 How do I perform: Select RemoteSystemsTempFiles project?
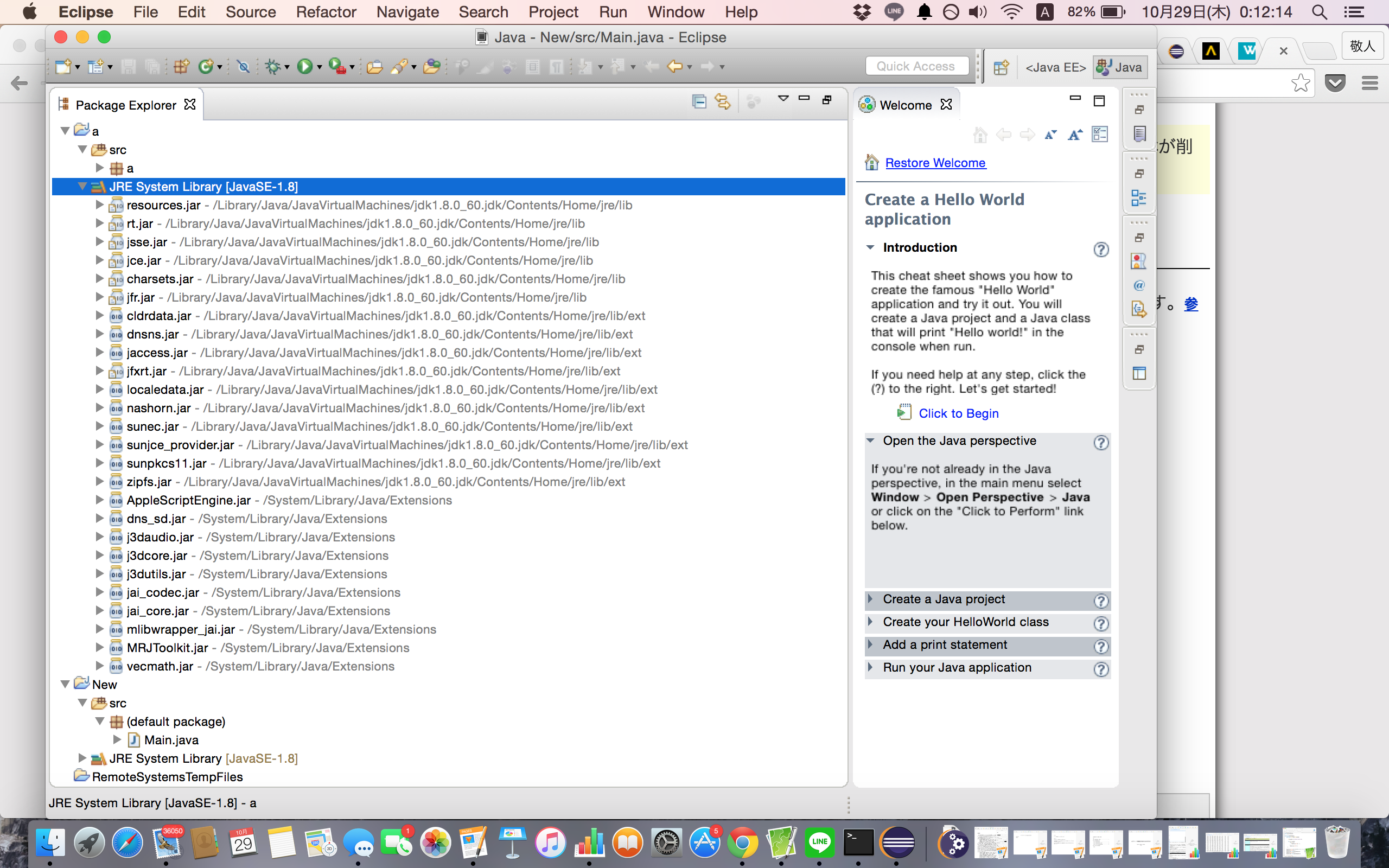167,777
